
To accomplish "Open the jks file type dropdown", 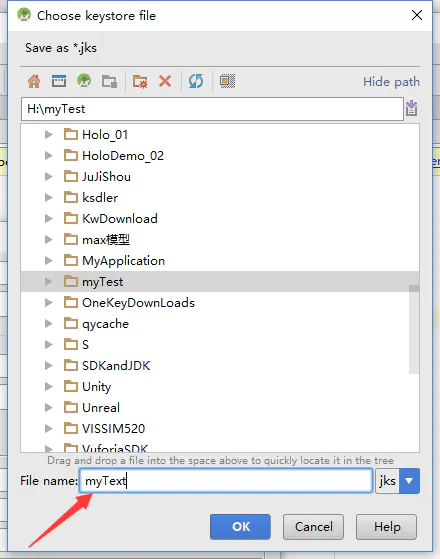I will (x=409, y=481).
